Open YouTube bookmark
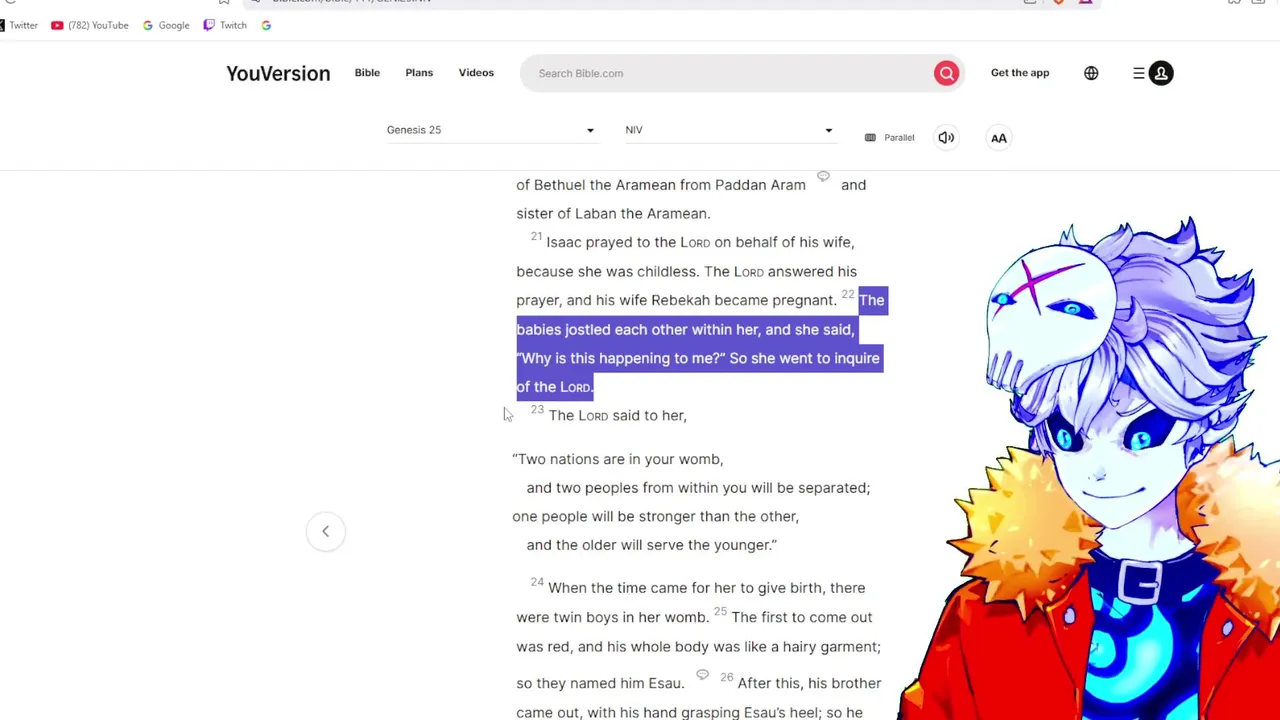 click(89, 25)
